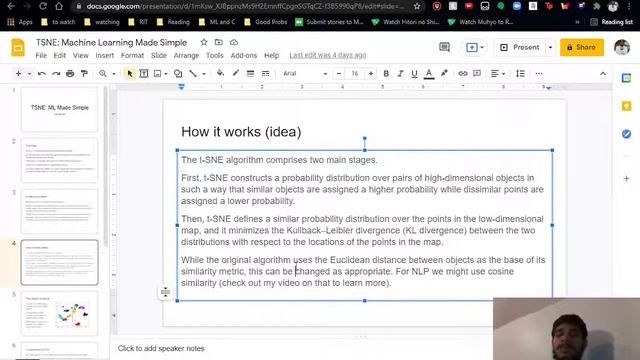Open the fill color tool

[x=220, y=73]
